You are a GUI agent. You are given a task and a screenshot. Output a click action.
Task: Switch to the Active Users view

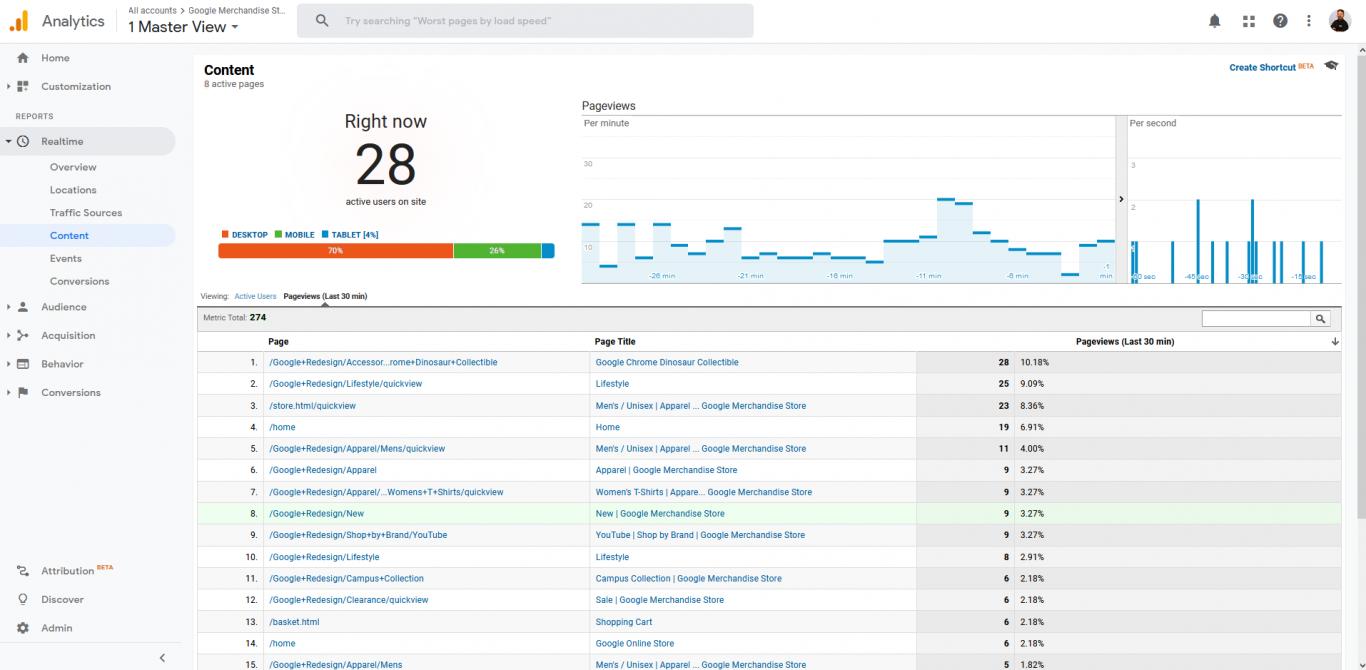coord(256,296)
